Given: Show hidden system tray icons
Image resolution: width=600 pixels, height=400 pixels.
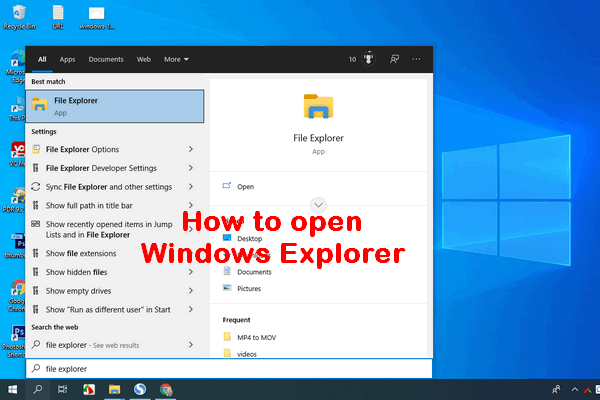Looking at the screenshot, I should coord(574,390).
